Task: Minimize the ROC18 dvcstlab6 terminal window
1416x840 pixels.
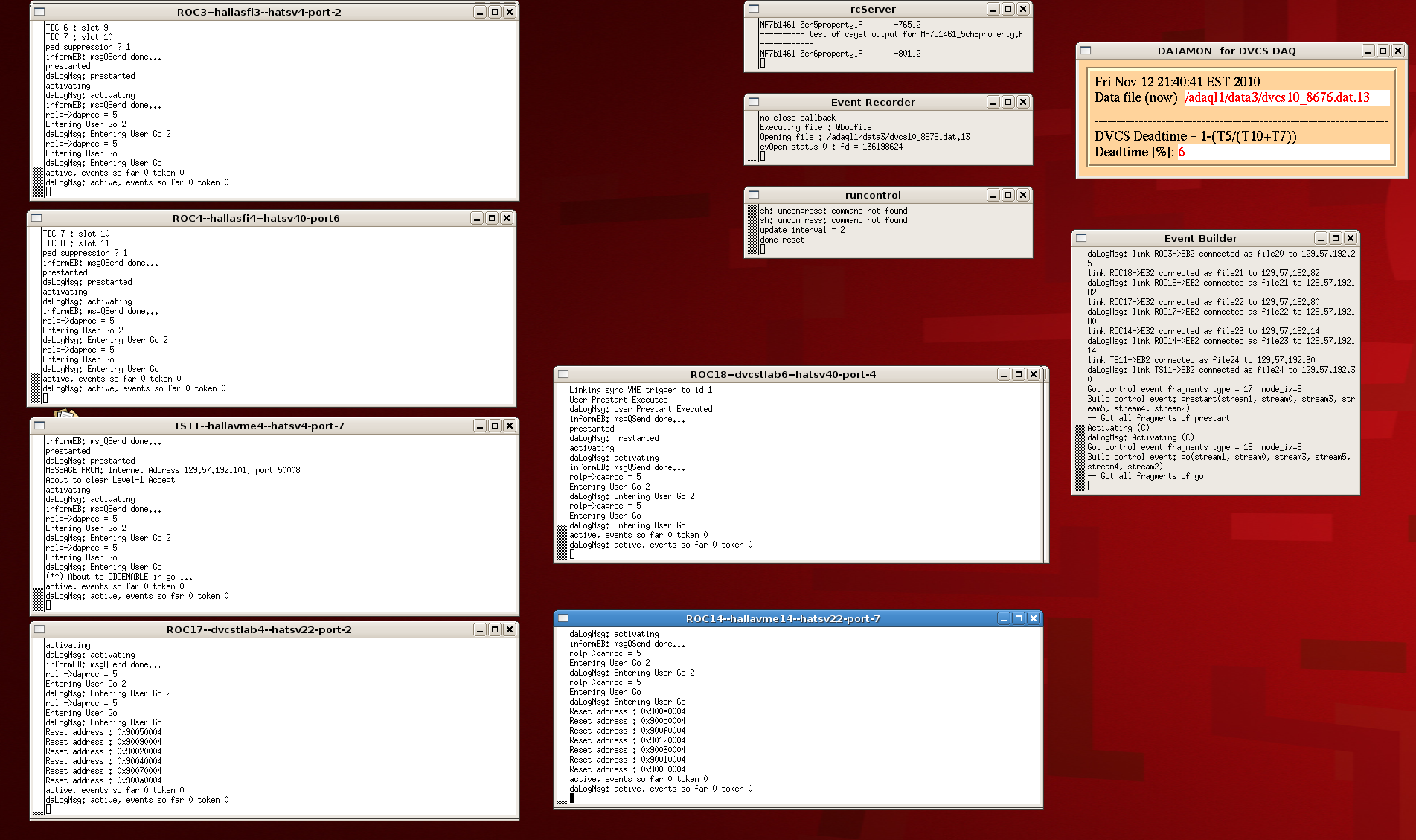Action: [x=1004, y=374]
